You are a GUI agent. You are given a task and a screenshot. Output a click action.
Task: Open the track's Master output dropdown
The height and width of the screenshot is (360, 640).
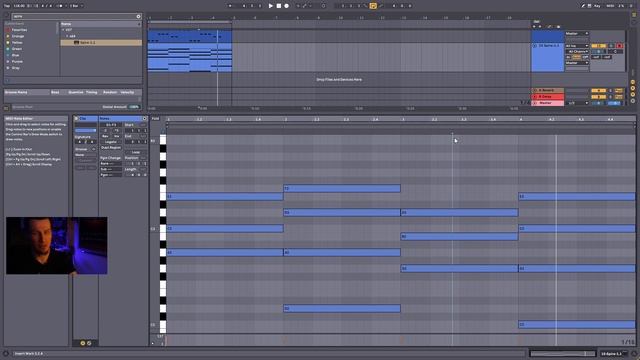click(577, 63)
